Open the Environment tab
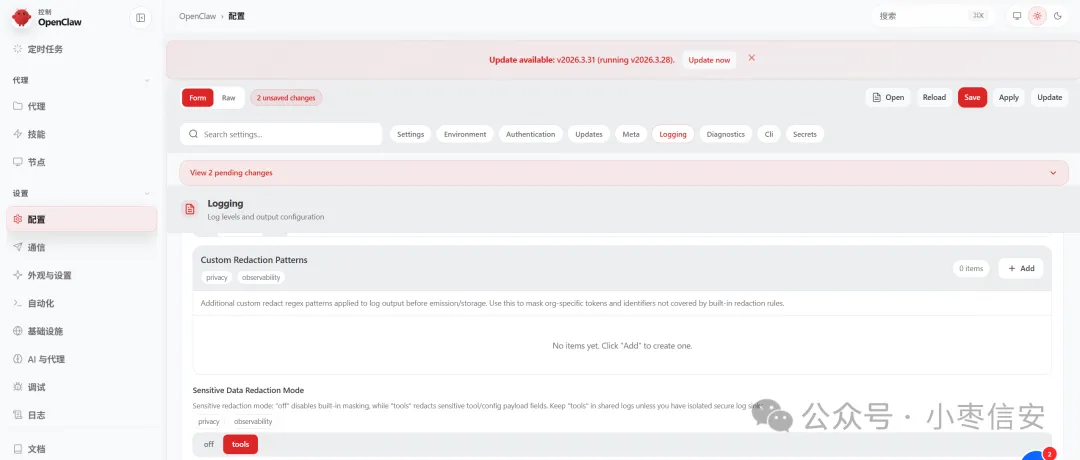This screenshot has height=460, width=1080. tap(465, 134)
